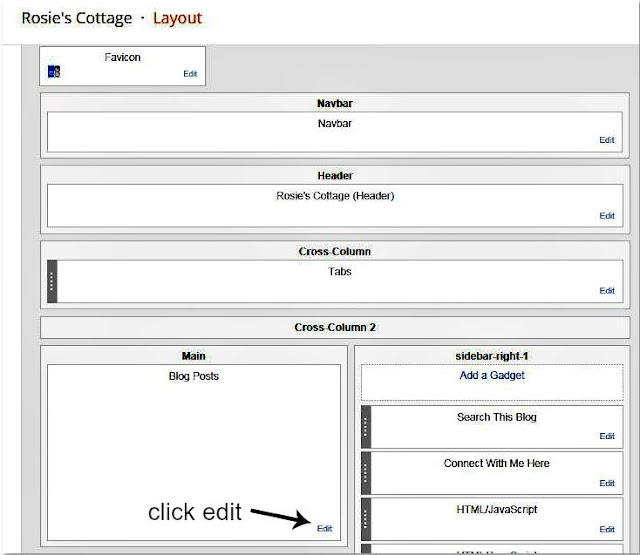Click the Tabs gadget label
This screenshot has height=555, width=640.
click(x=340, y=271)
